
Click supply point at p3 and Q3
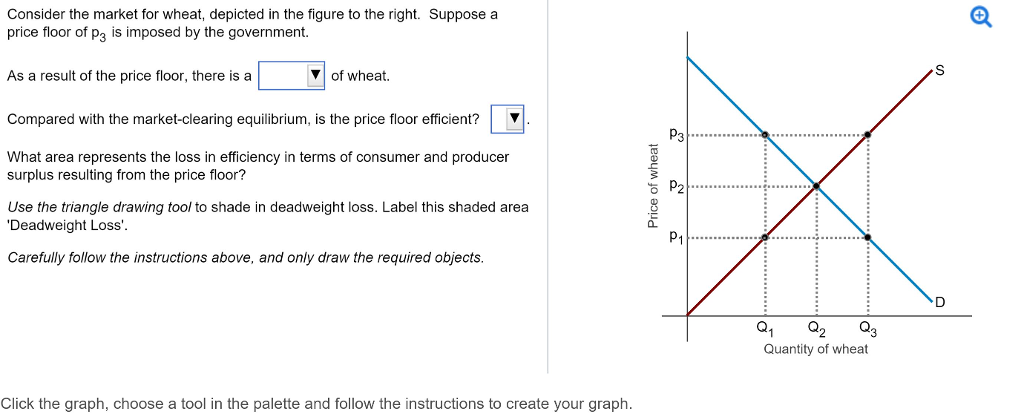[x=867, y=135]
